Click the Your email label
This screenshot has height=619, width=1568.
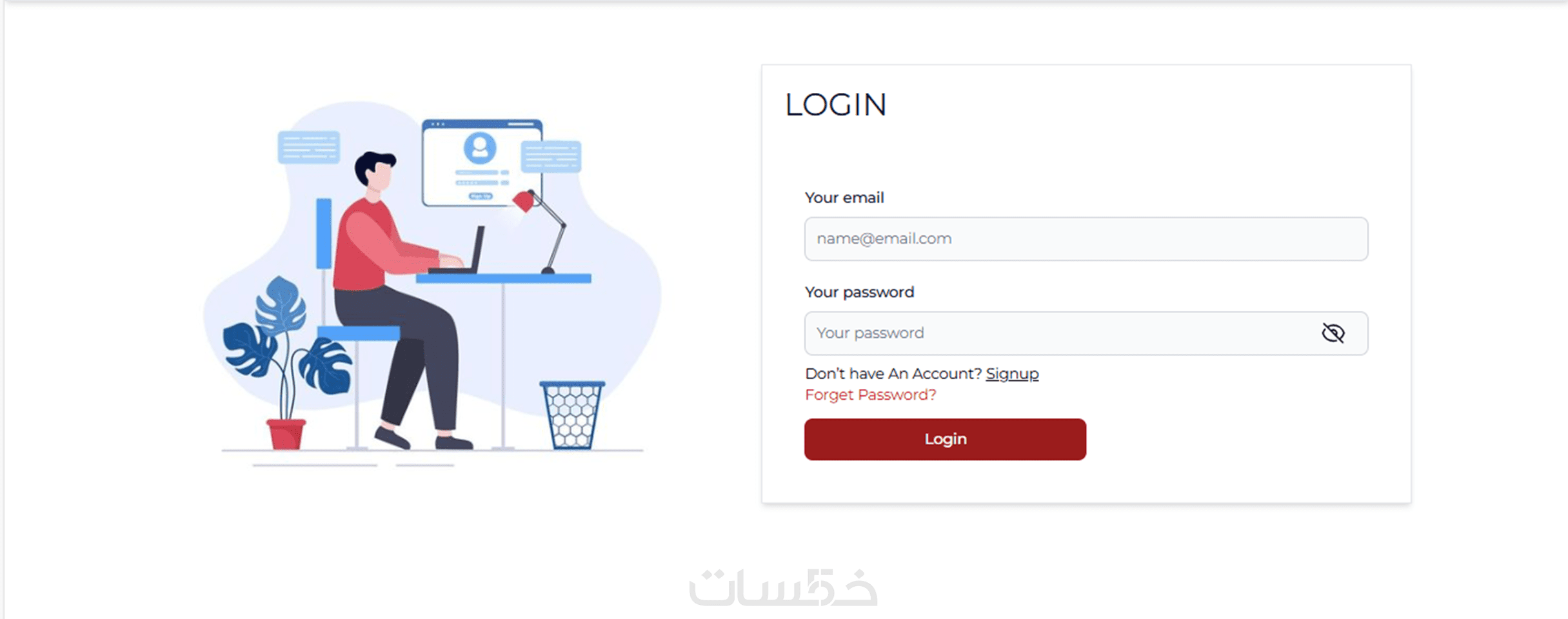click(x=844, y=198)
